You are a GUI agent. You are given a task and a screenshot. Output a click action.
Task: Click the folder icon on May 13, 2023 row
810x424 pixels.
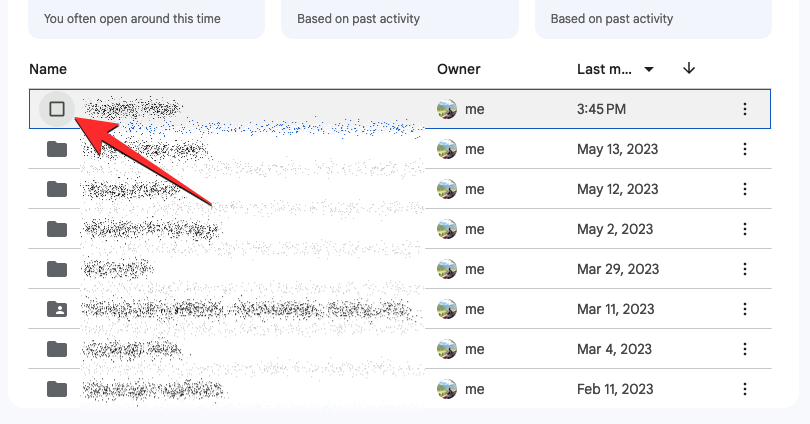[x=57, y=149]
